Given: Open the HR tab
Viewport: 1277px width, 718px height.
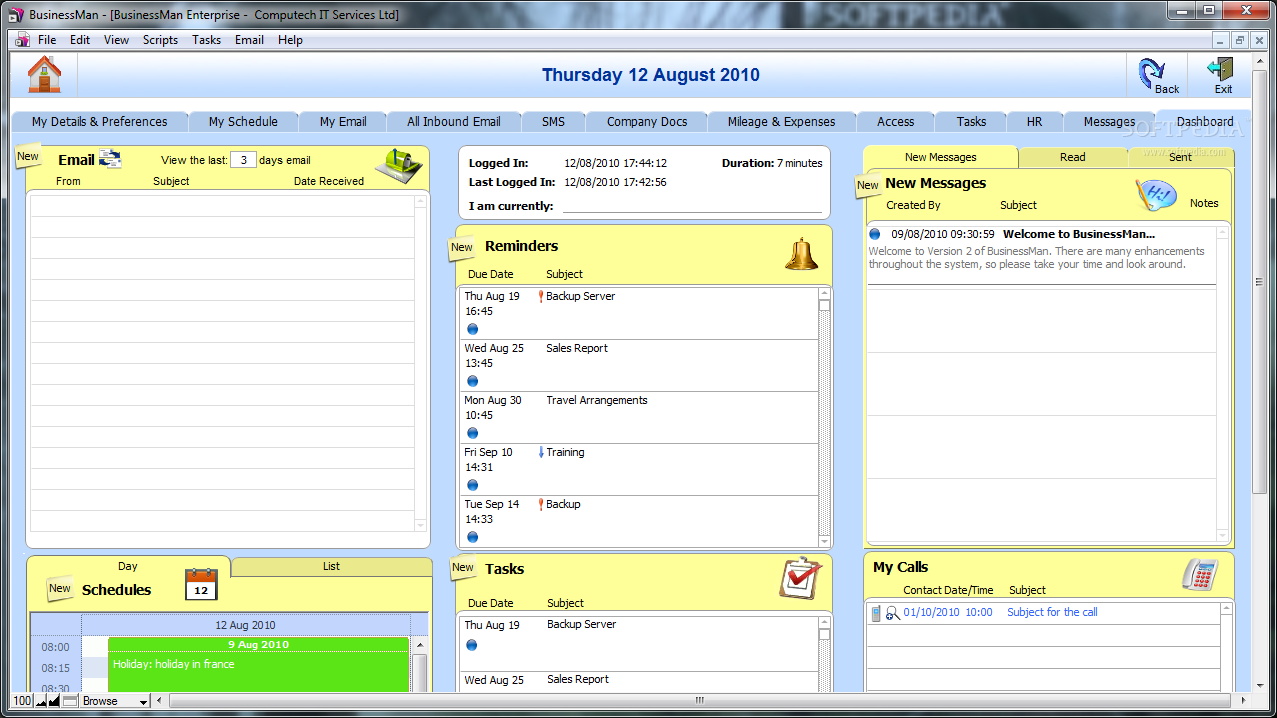Looking at the screenshot, I should coord(1034,122).
